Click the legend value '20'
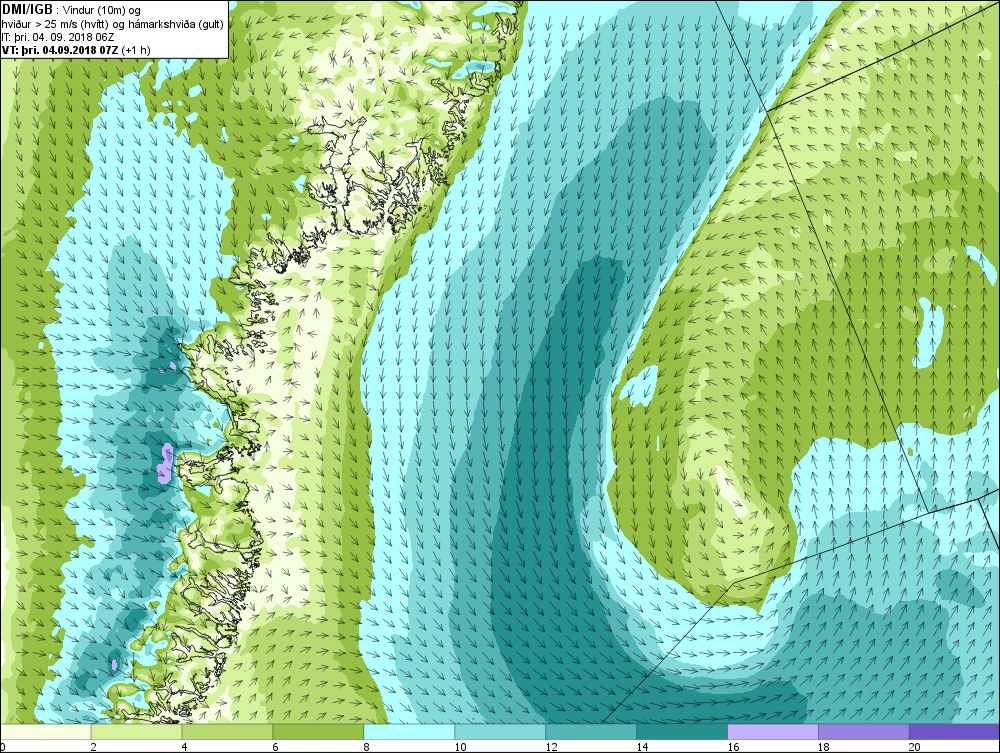Image resolution: width=1000 pixels, height=753 pixels. (915, 747)
